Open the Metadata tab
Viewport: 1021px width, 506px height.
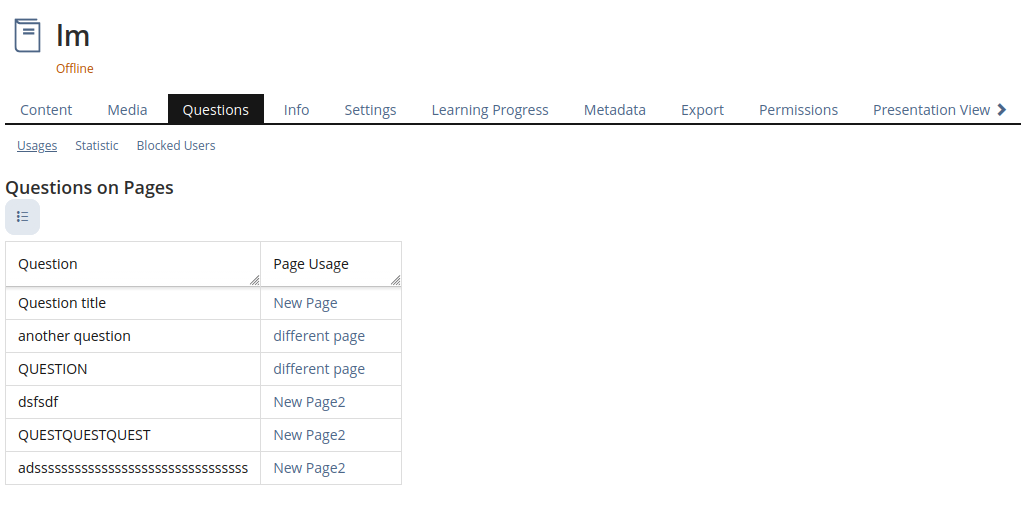614,110
